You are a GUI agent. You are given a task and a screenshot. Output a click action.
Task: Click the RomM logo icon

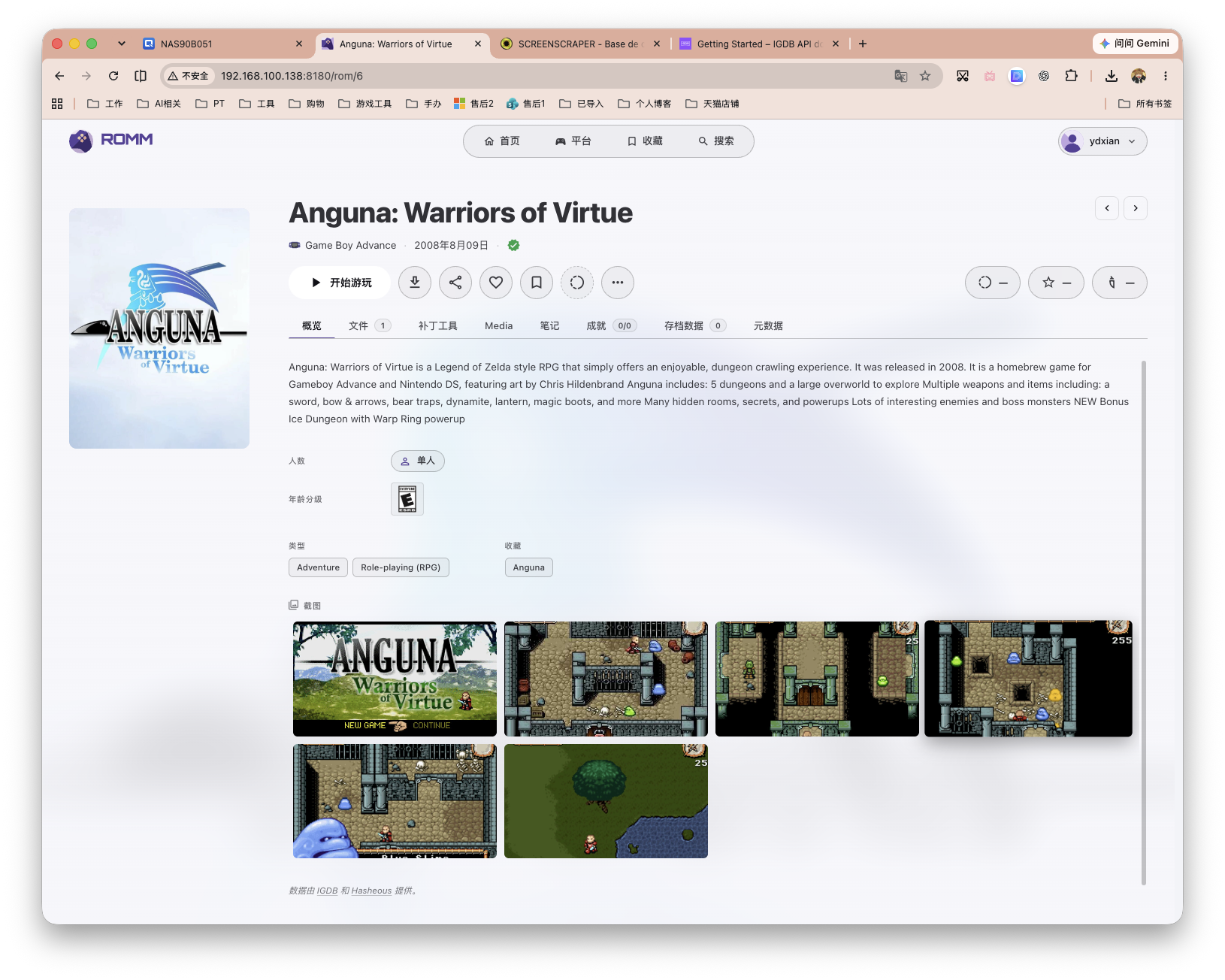point(80,141)
